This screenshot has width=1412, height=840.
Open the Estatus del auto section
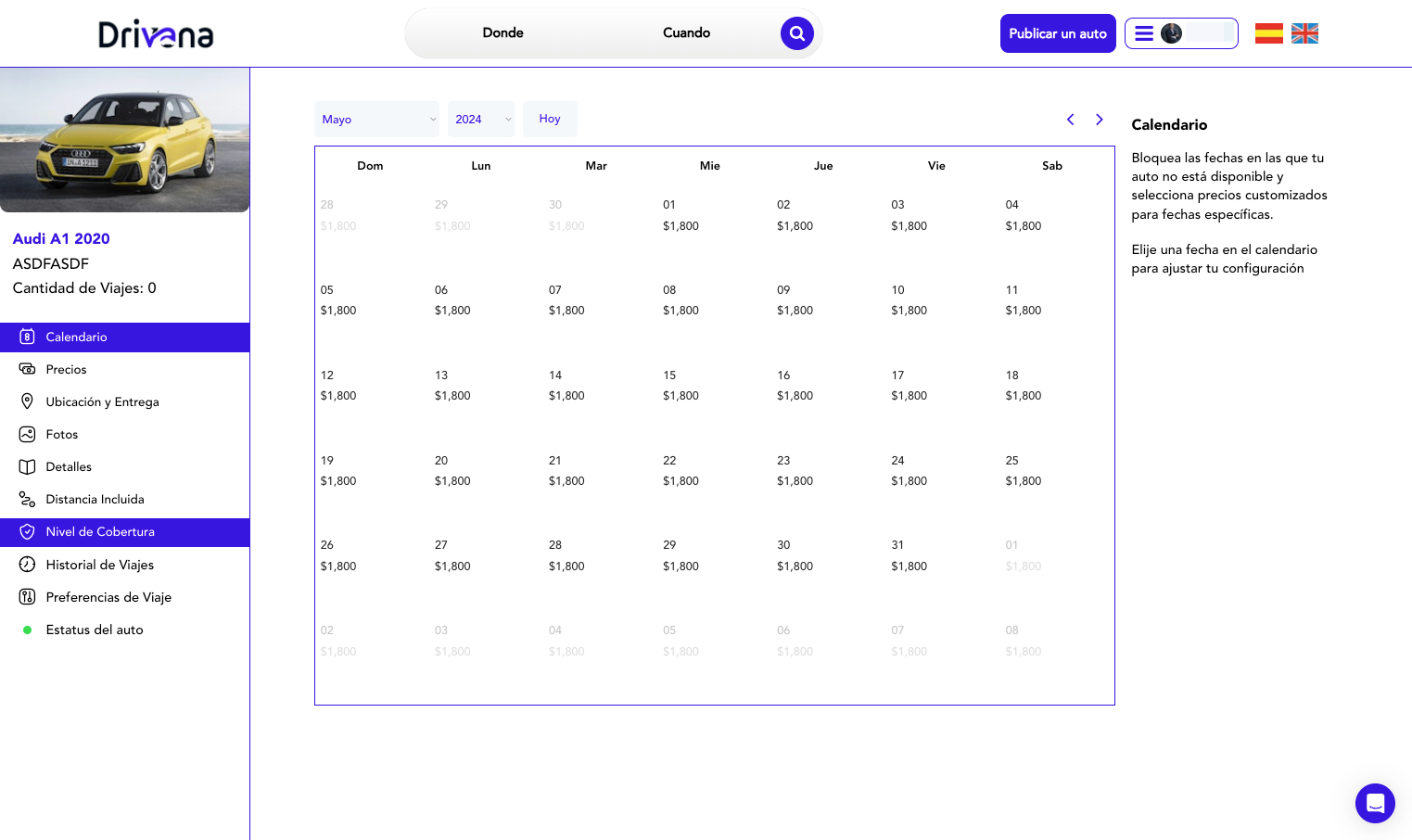pos(125,630)
